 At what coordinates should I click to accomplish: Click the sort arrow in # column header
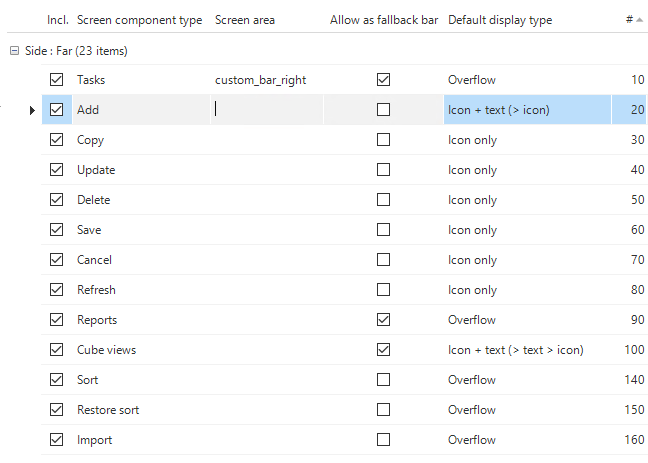point(639,20)
